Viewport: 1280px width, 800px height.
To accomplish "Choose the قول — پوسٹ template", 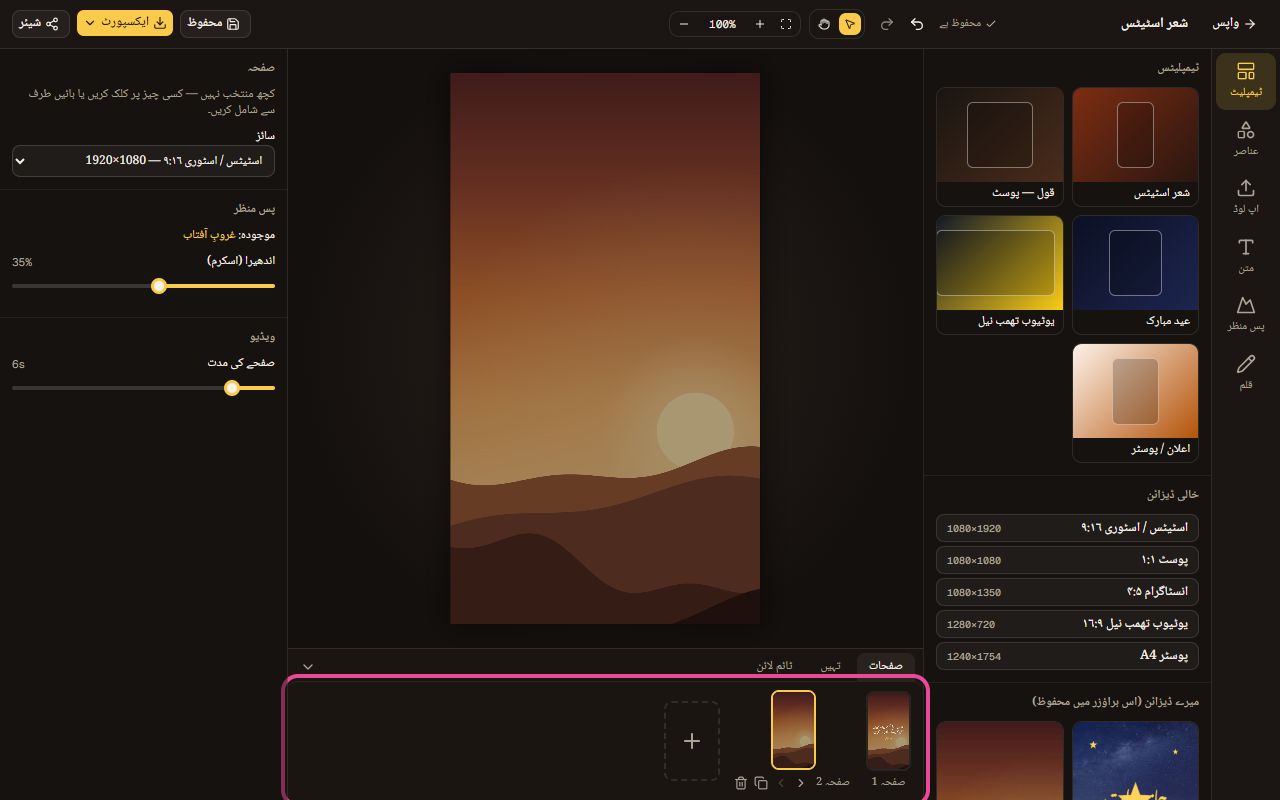I will pos(999,146).
